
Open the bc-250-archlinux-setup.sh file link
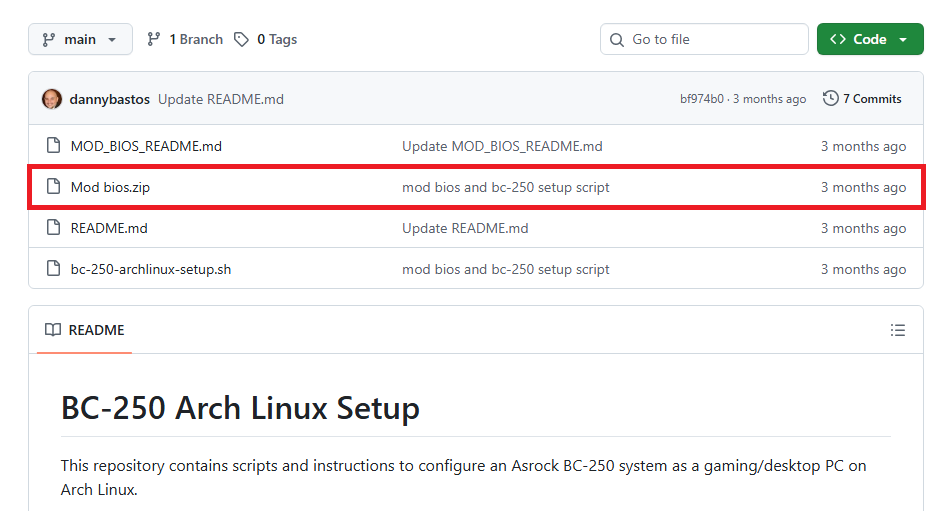click(x=150, y=269)
